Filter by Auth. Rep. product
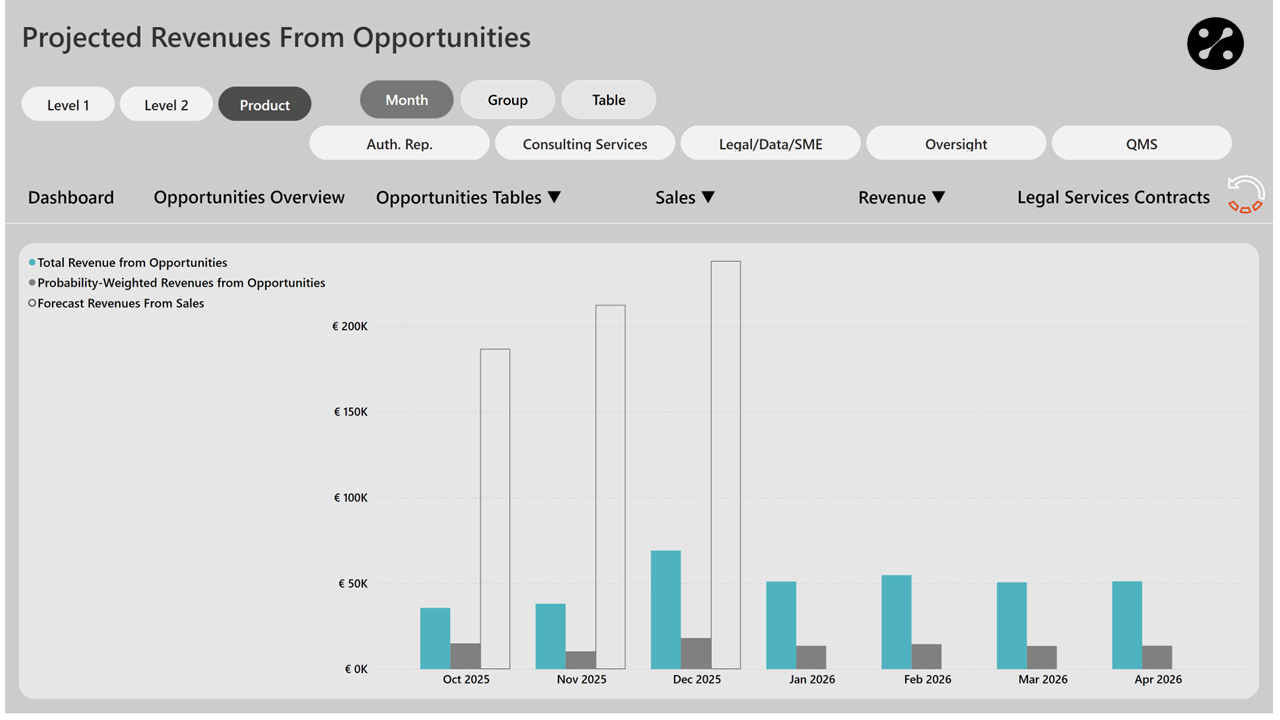 coord(399,144)
